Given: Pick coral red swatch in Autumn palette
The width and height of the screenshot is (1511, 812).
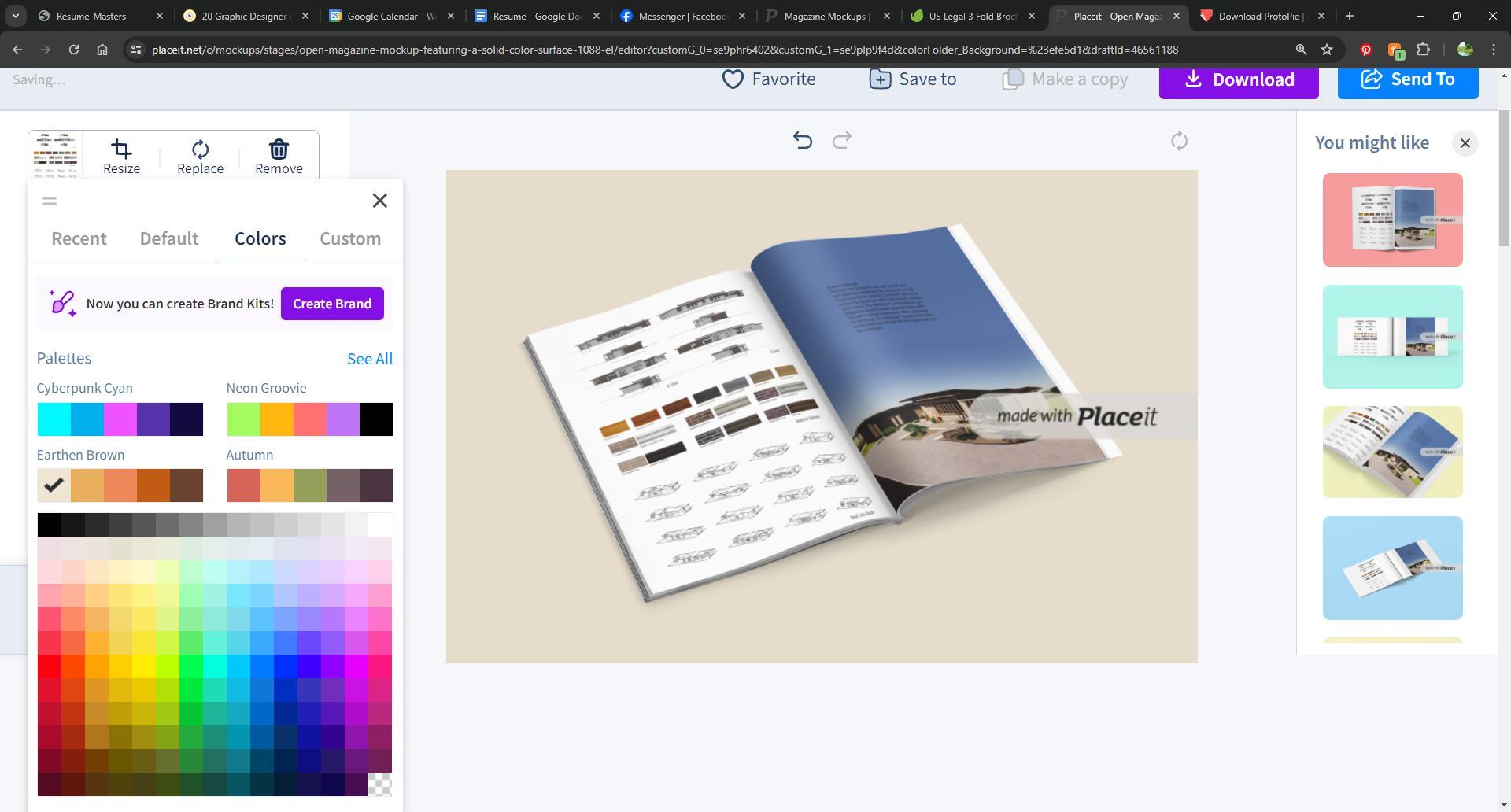Looking at the screenshot, I should 243,485.
